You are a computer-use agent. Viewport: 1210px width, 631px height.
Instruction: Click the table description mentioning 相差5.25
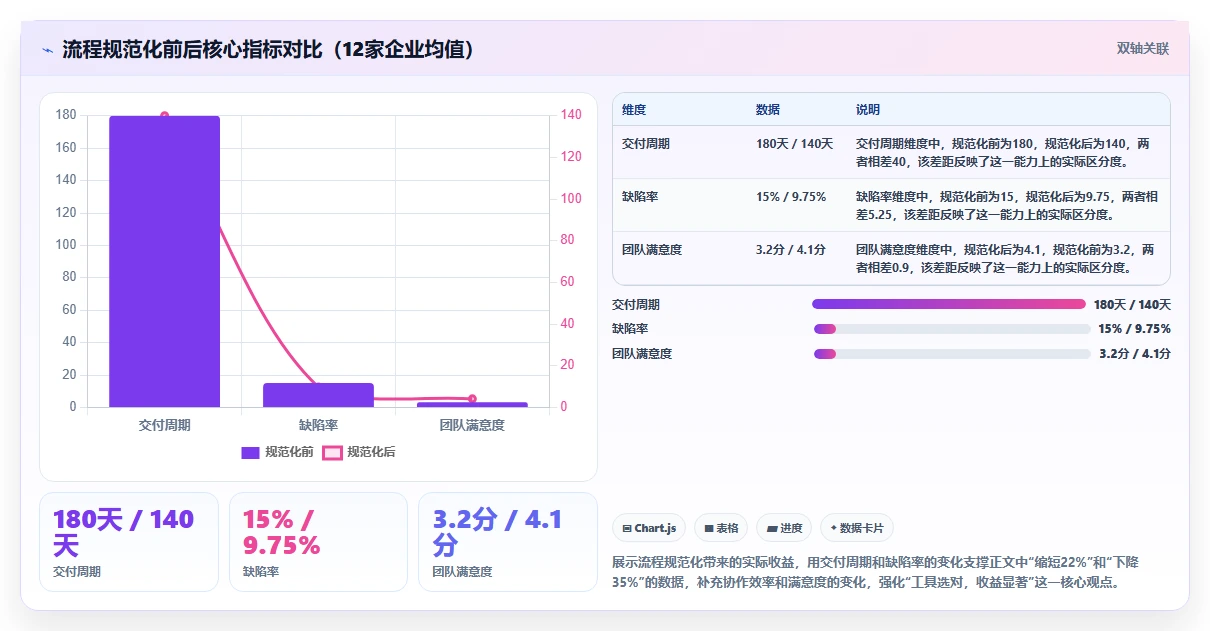(1009, 205)
